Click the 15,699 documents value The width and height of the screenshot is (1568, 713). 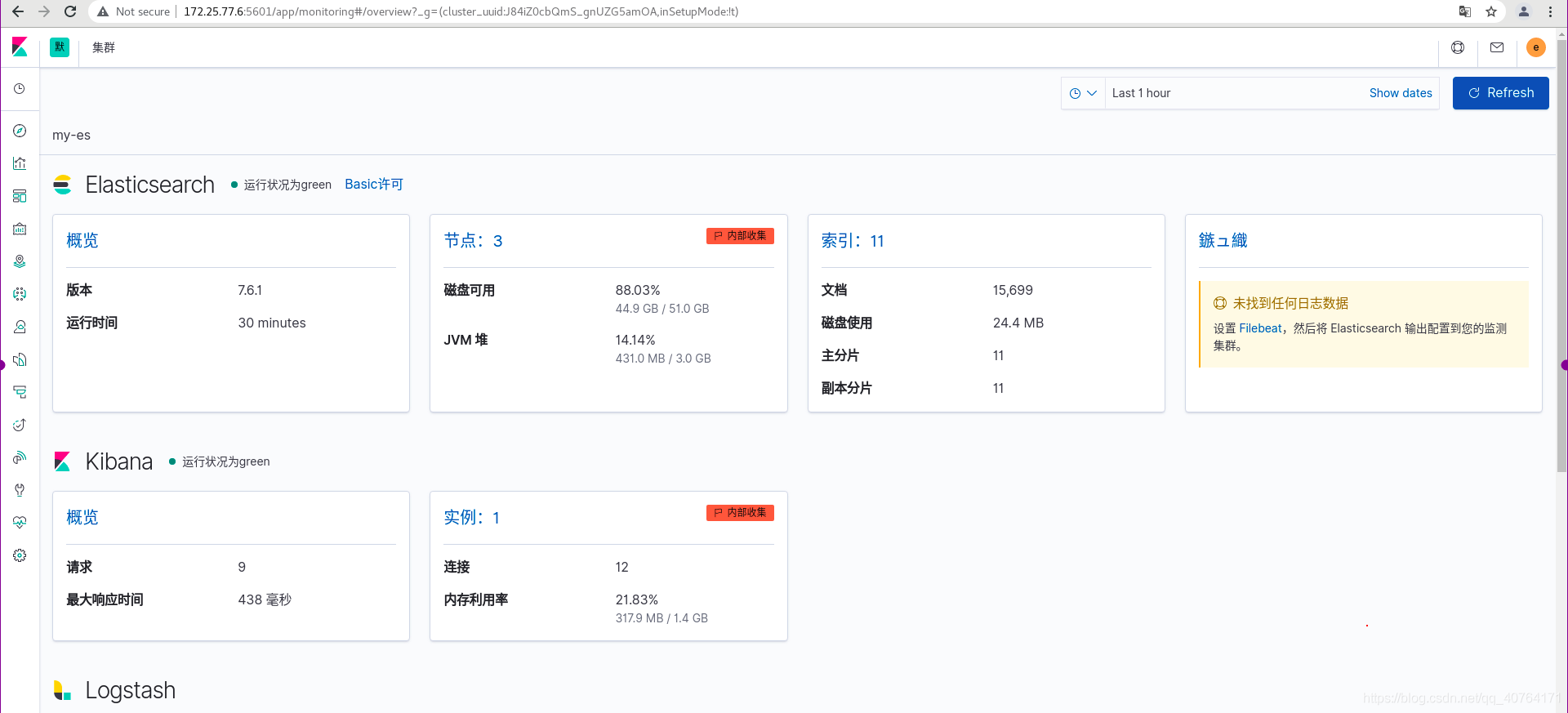coord(1013,290)
